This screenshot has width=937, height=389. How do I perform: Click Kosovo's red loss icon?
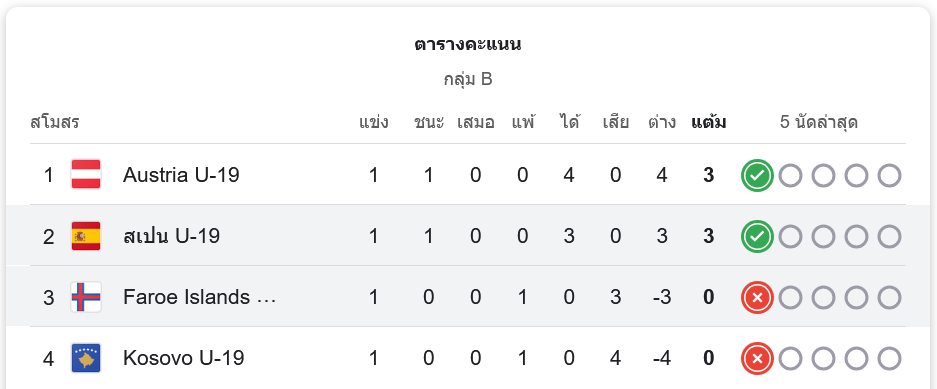[757, 359]
